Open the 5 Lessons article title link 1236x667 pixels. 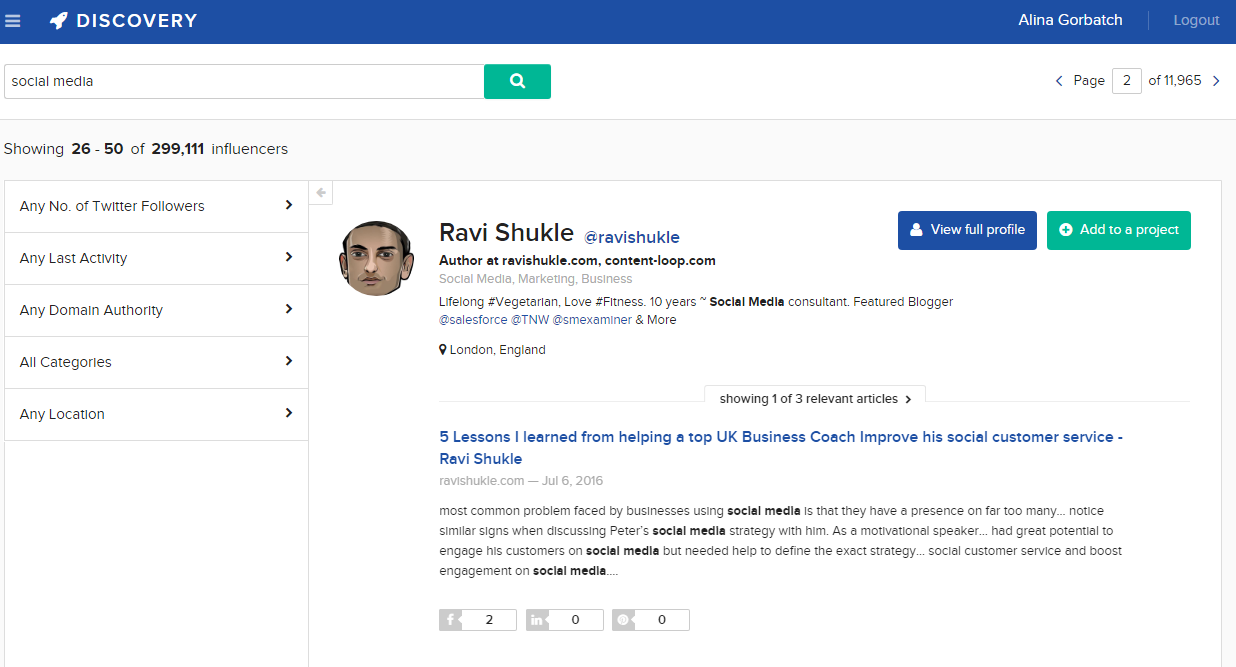click(781, 448)
